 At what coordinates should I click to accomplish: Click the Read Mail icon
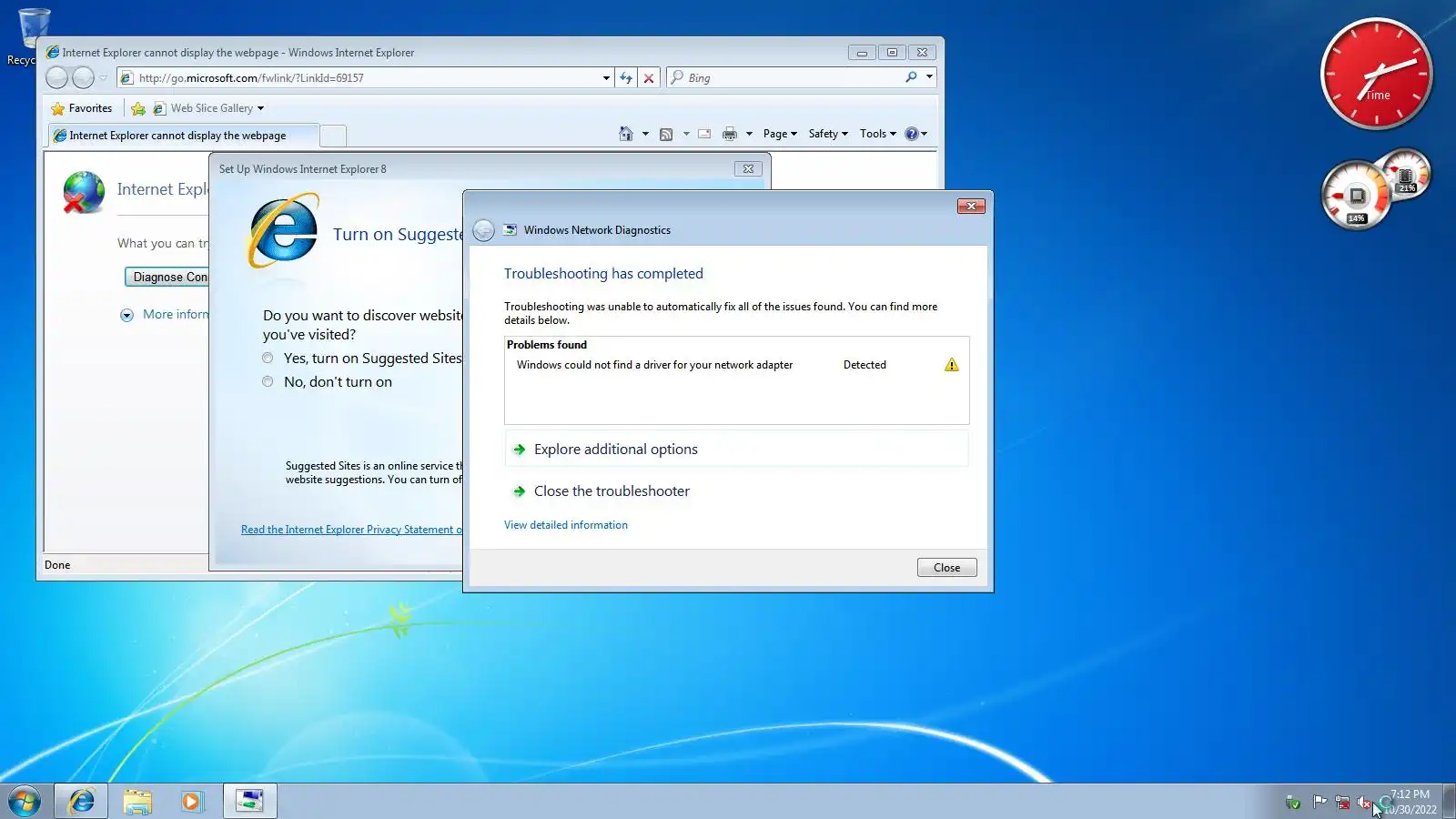(x=704, y=134)
